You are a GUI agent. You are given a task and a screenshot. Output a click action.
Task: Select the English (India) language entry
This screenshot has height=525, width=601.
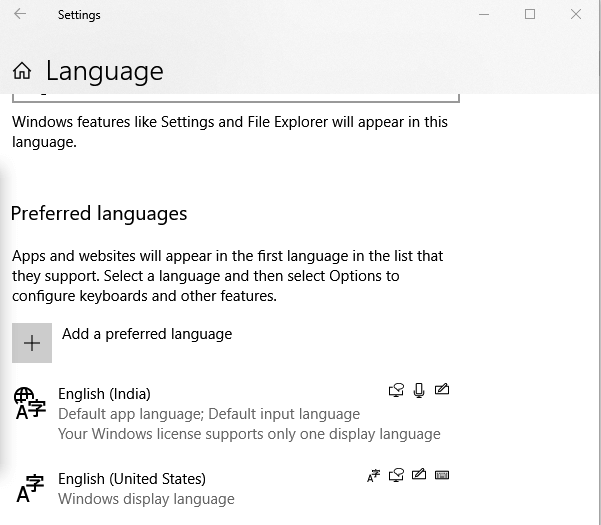click(x=231, y=413)
